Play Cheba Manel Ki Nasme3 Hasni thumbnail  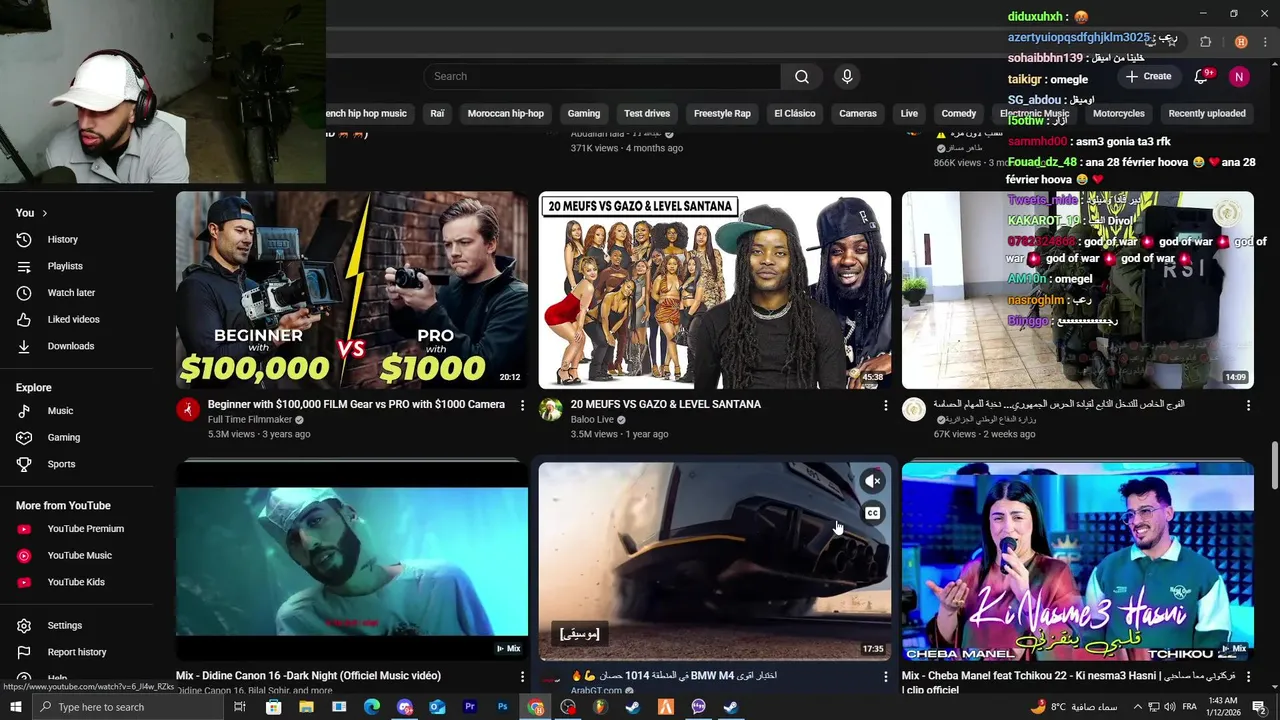(1078, 561)
